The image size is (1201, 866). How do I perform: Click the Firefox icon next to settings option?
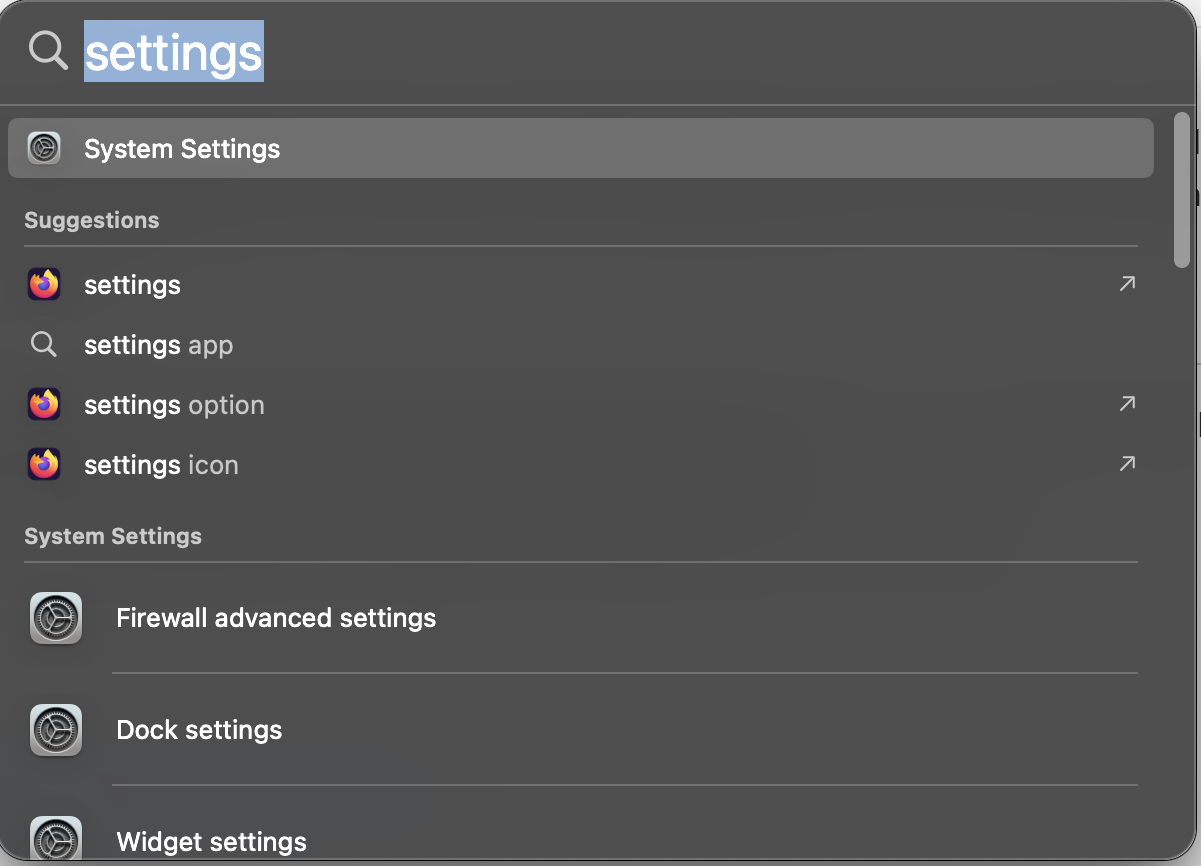pyautogui.click(x=44, y=404)
